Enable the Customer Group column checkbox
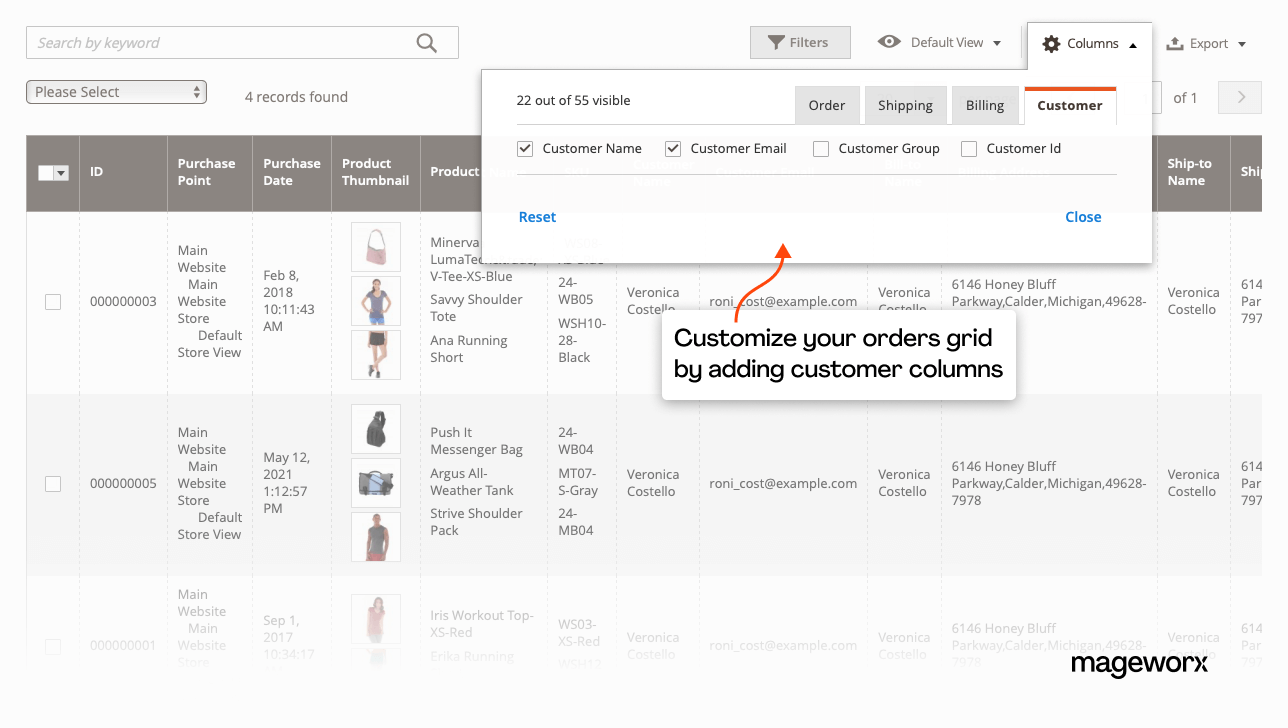1288x728 pixels. [x=821, y=149]
